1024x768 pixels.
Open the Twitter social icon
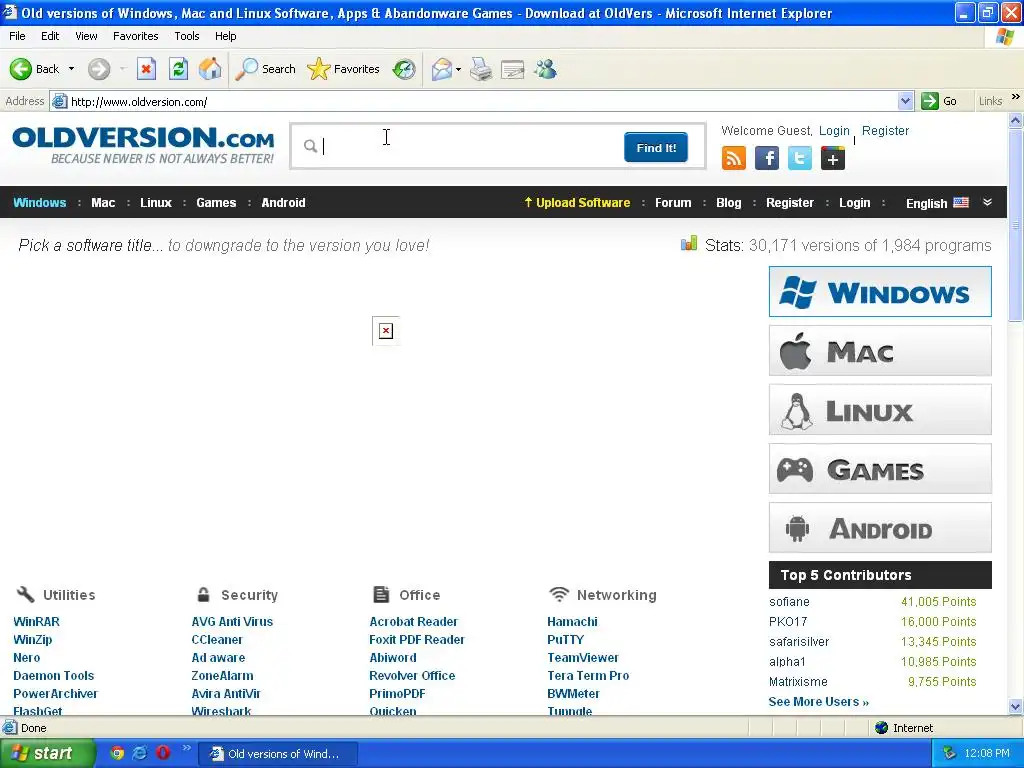[799, 159]
